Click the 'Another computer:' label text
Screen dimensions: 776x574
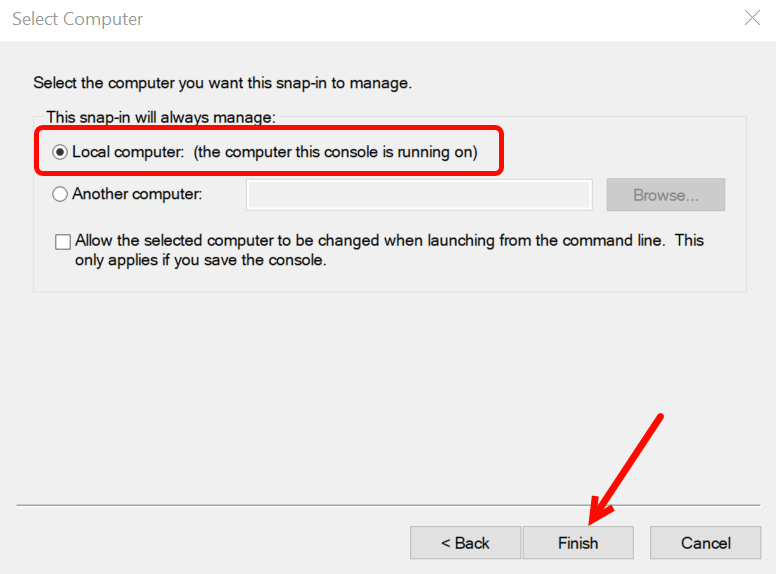(x=137, y=194)
